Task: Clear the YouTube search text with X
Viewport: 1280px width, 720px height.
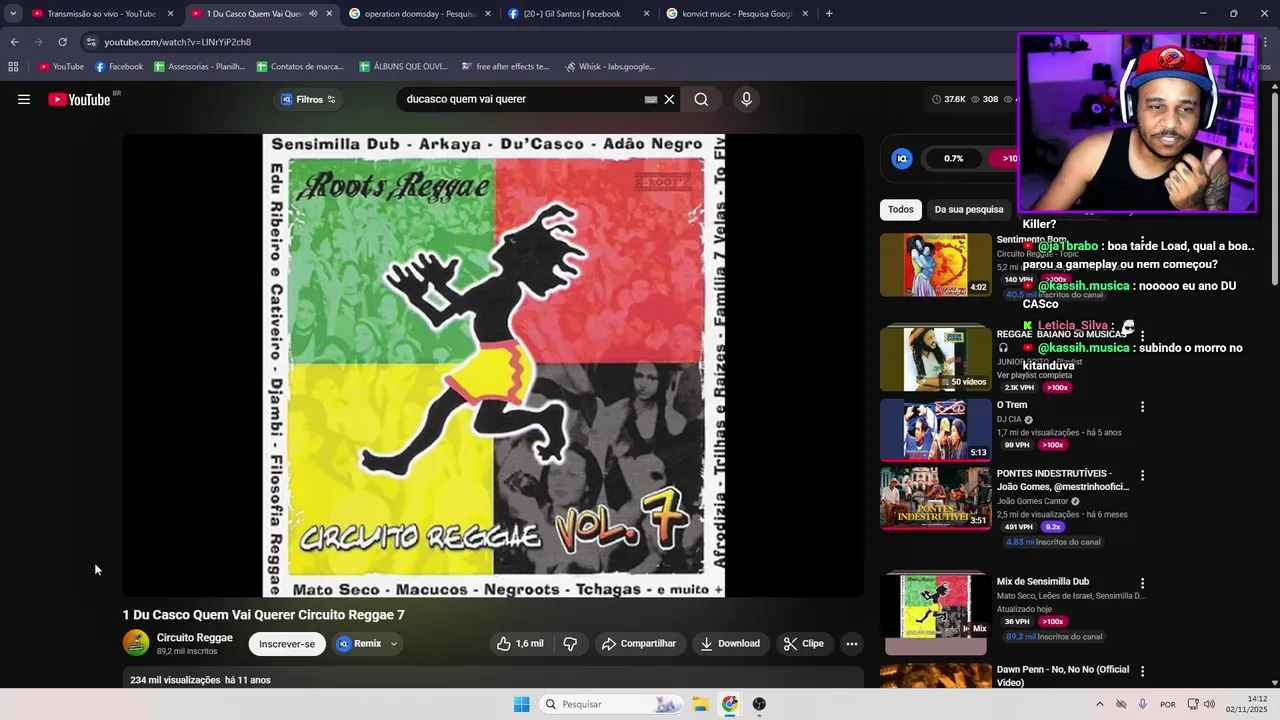Action: (669, 99)
